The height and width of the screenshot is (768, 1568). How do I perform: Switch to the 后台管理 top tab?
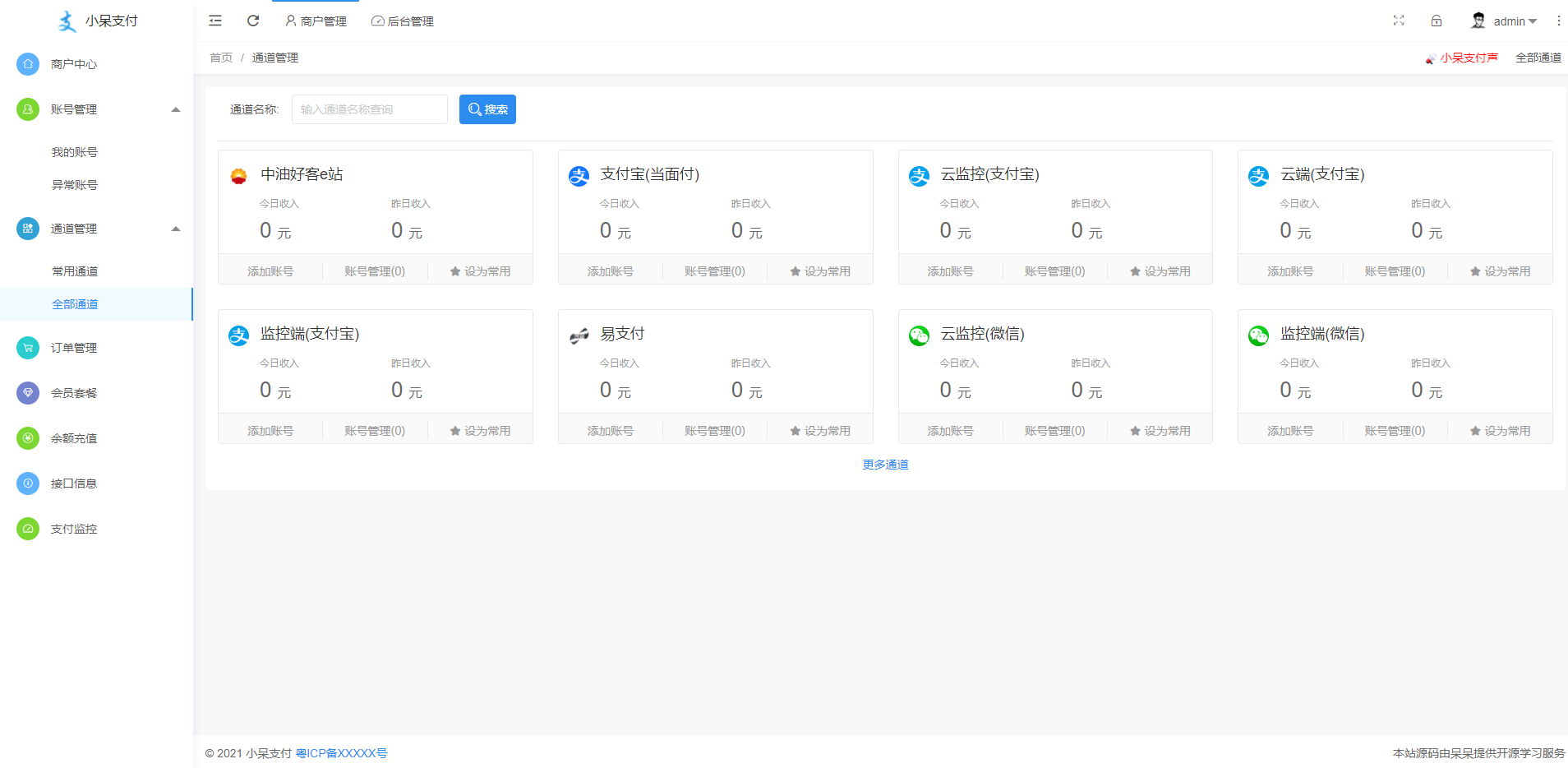point(403,21)
